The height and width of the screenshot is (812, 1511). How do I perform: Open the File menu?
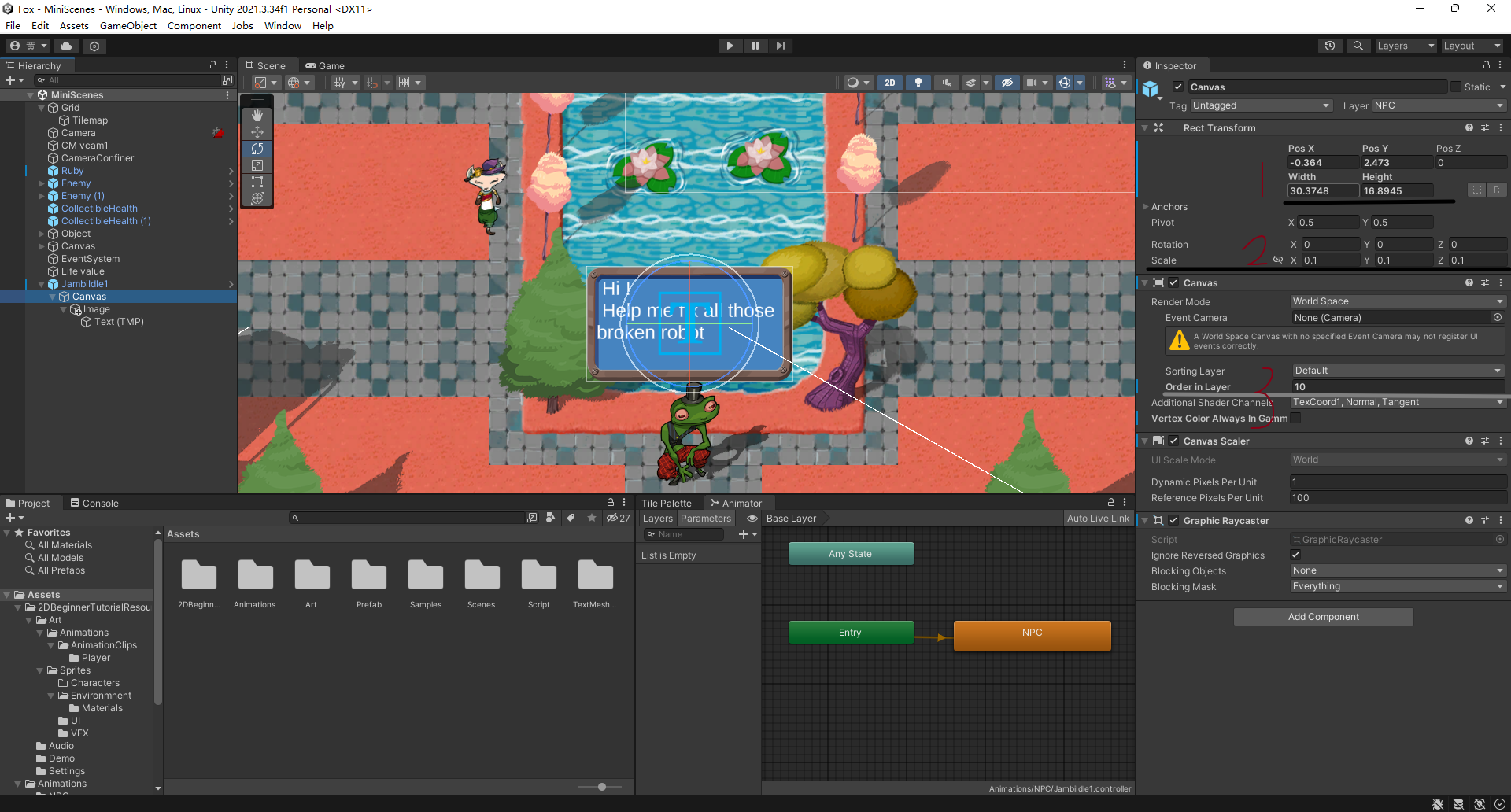click(13, 25)
